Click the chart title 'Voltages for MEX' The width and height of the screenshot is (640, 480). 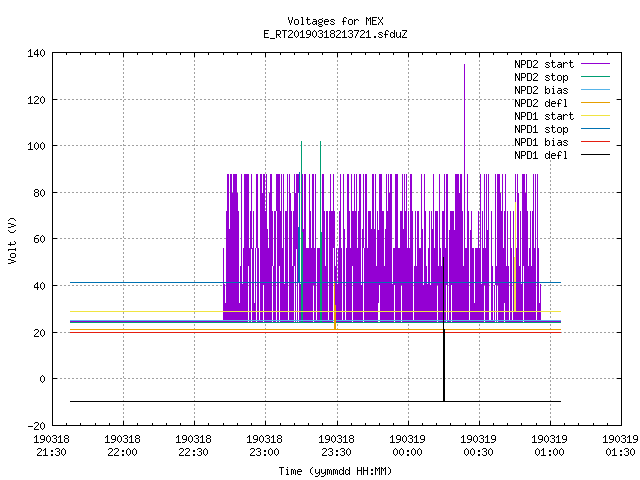pos(335,21)
